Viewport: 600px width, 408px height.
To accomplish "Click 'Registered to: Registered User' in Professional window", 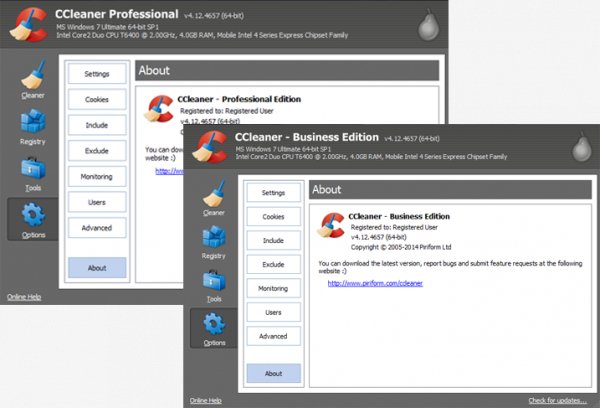I will click(227, 111).
